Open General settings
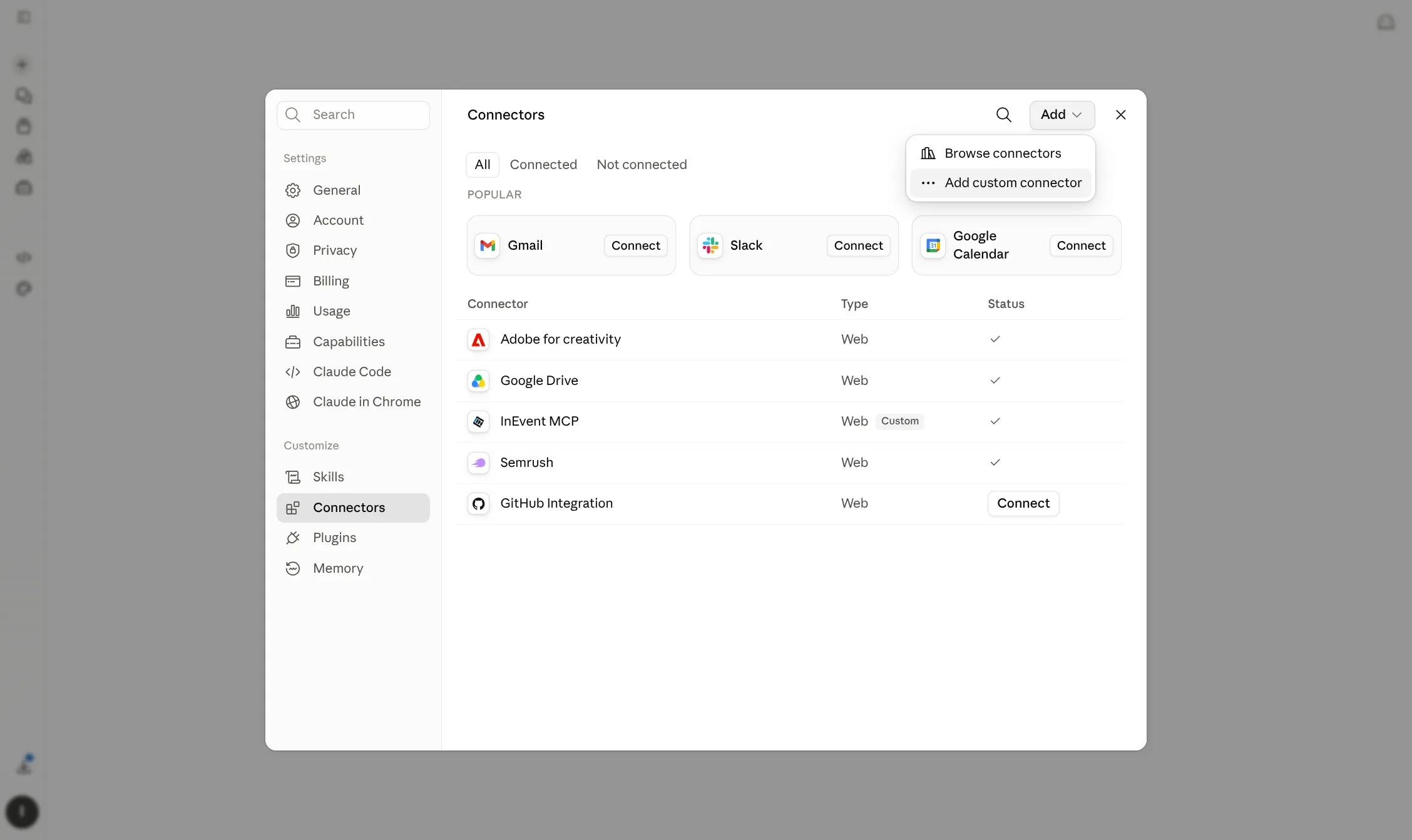1412x840 pixels. coord(353,190)
